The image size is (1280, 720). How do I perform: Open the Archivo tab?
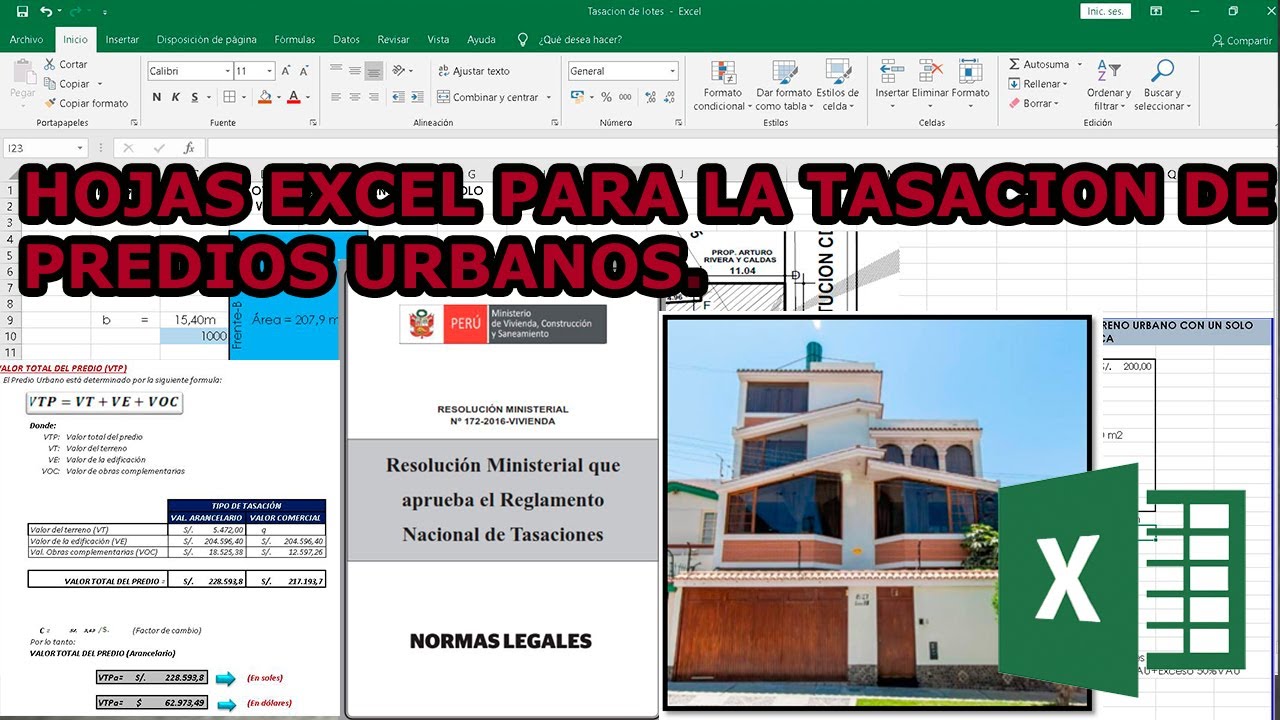(x=26, y=40)
